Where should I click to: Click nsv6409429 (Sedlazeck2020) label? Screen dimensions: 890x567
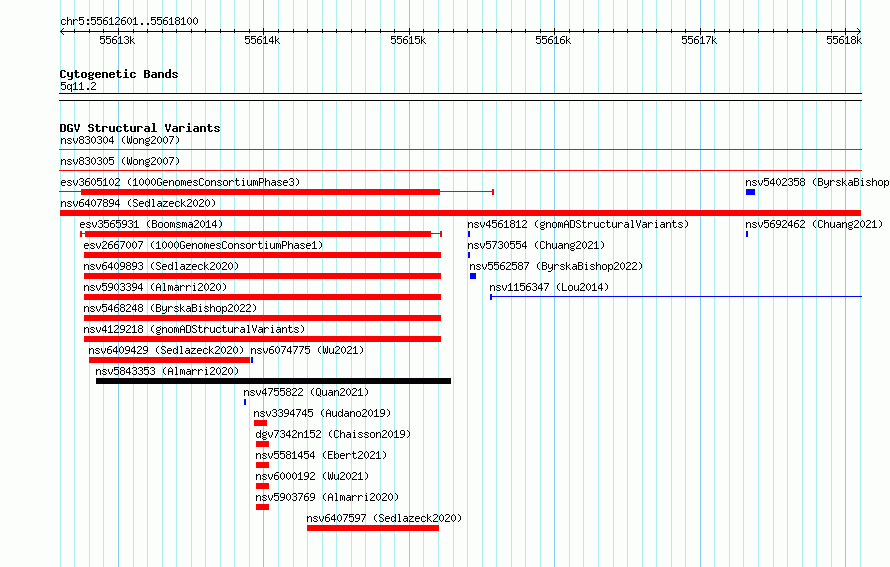(x=166, y=350)
